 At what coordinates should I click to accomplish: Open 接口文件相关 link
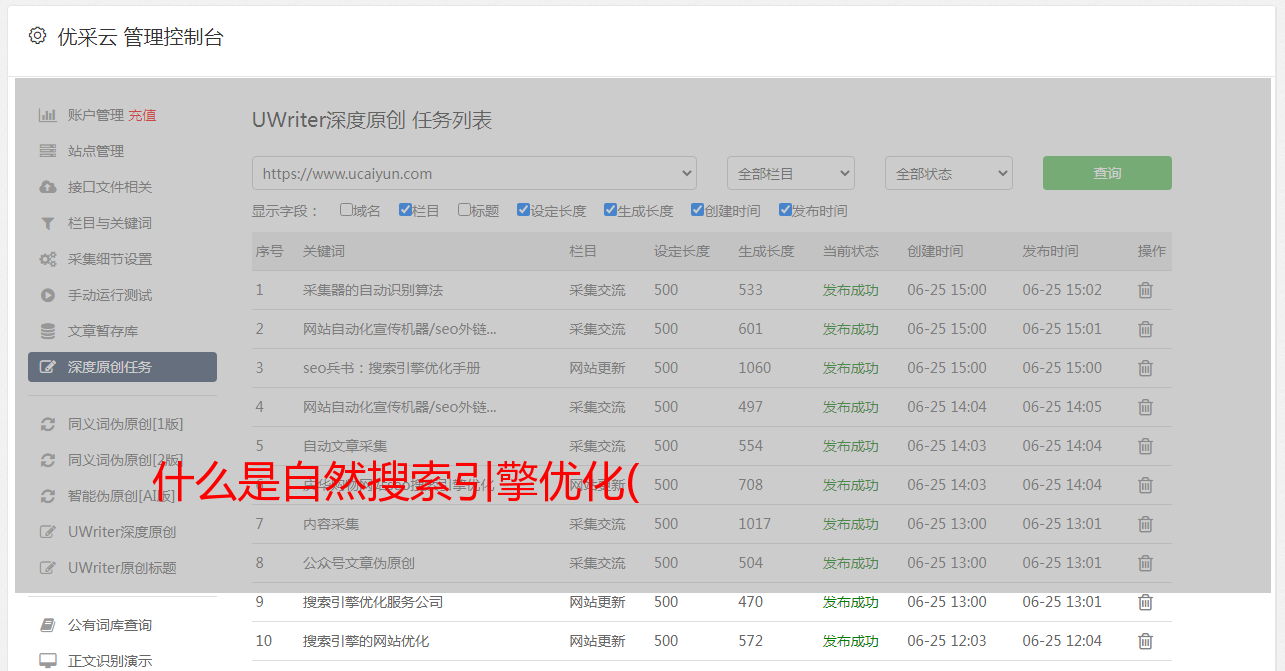110,187
